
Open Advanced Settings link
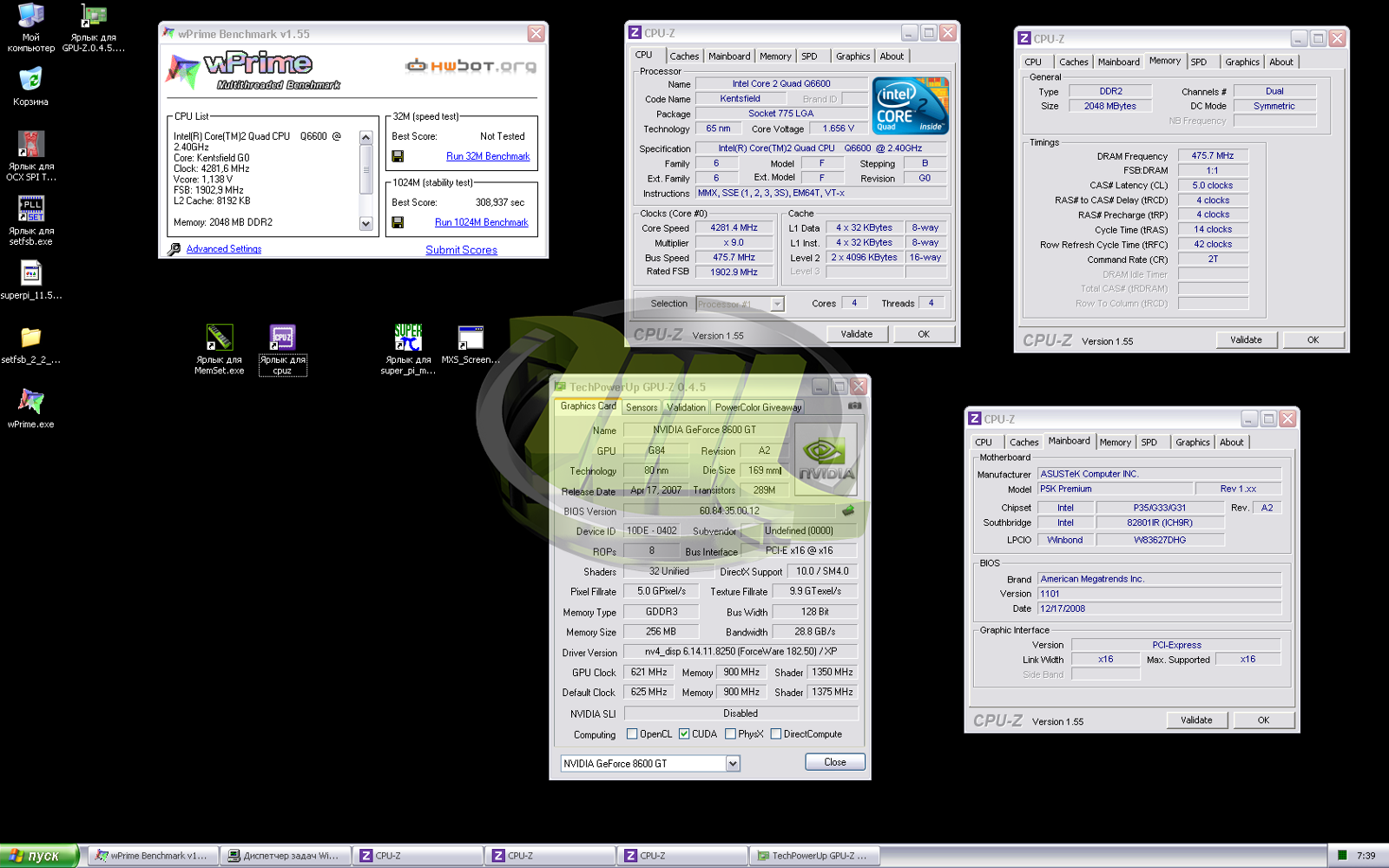click(224, 249)
